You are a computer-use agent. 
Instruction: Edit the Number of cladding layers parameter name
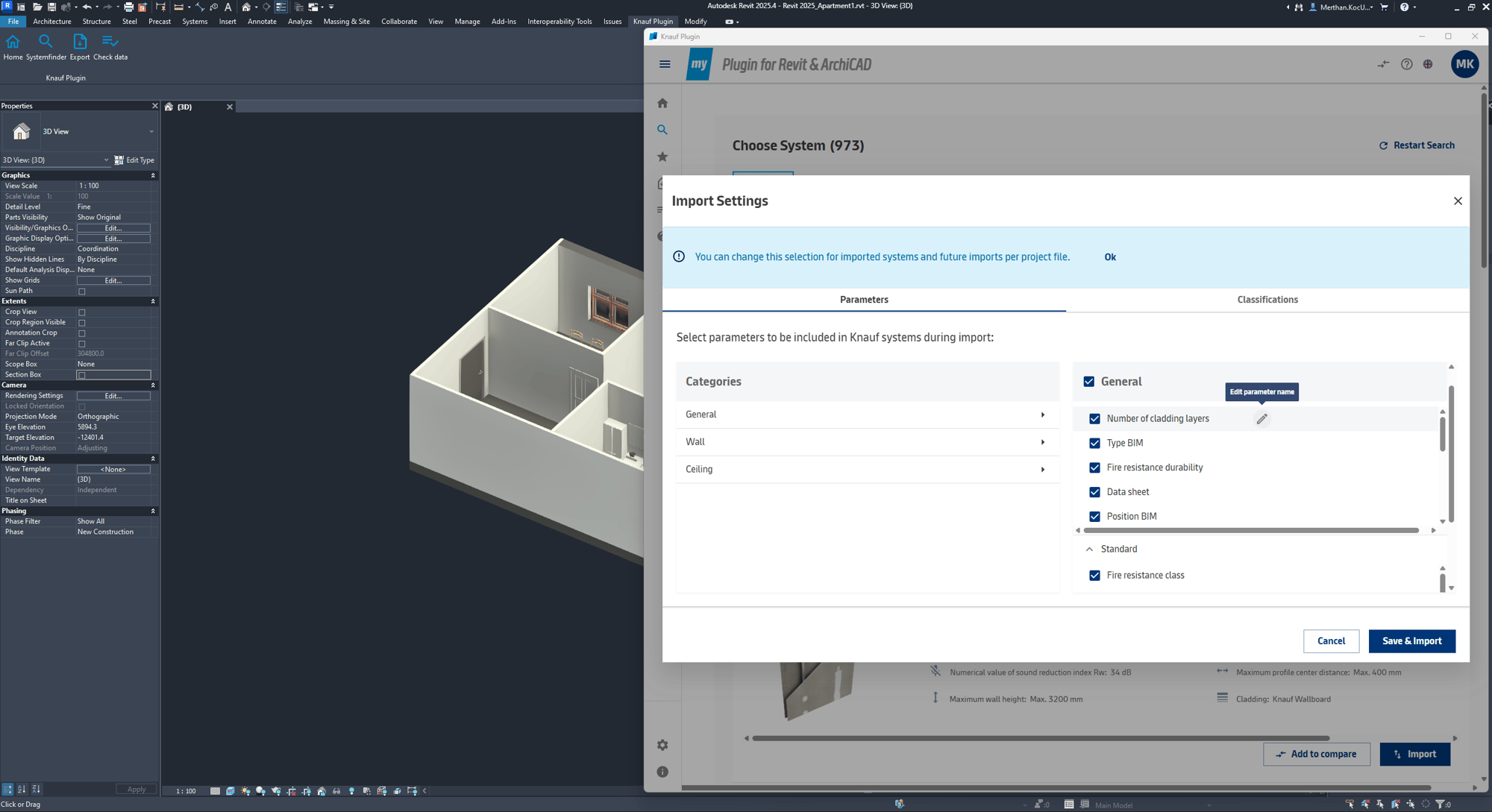(1261, 419)
